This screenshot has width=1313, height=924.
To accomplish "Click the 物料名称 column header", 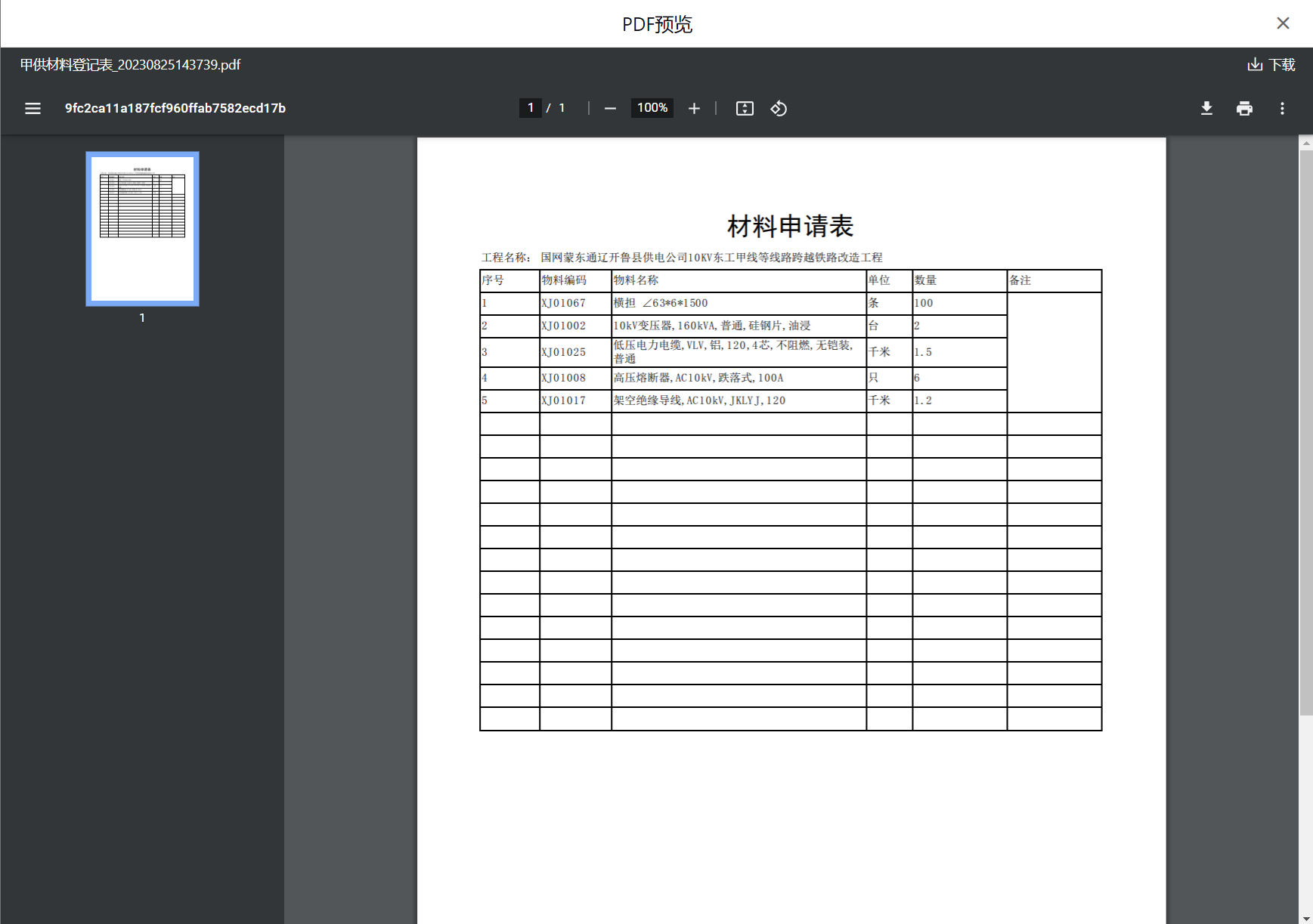I will pyautogui.click(x=636, y=280).
